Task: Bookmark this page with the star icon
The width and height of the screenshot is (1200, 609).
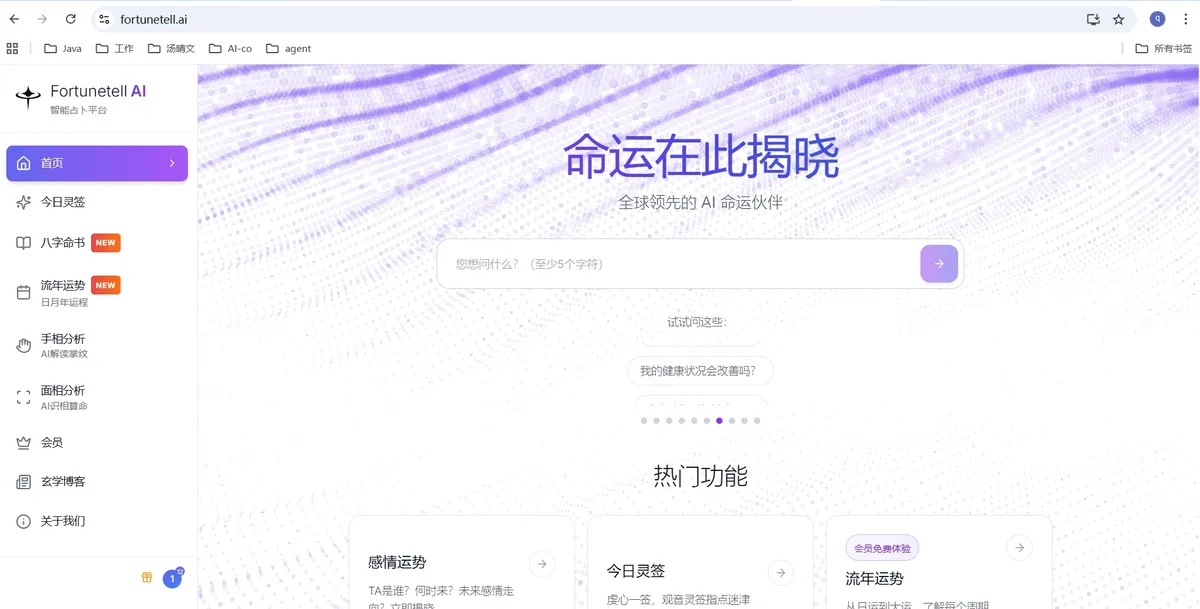Action: point(1119,19)
